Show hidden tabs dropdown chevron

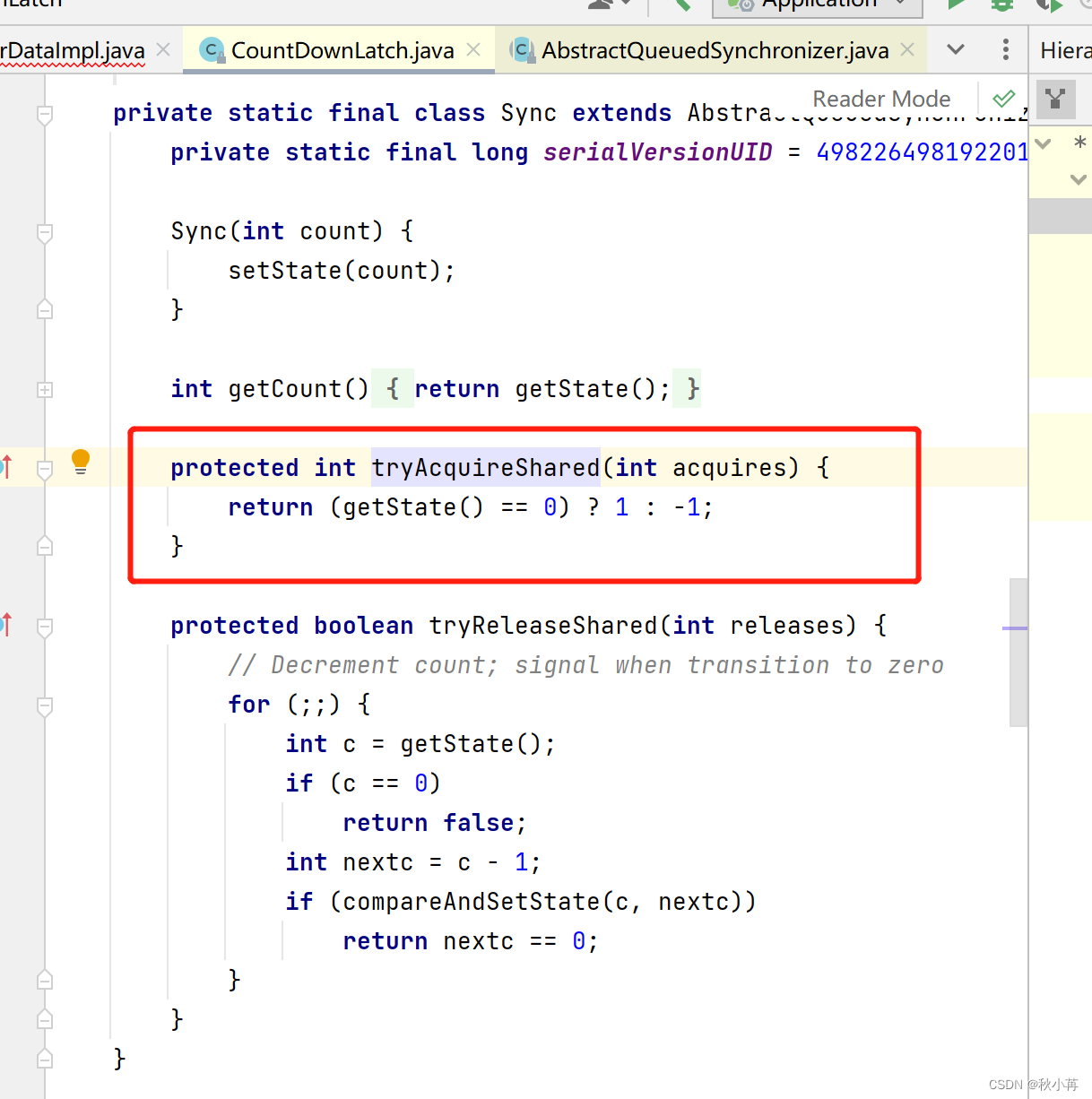(956, 49)
